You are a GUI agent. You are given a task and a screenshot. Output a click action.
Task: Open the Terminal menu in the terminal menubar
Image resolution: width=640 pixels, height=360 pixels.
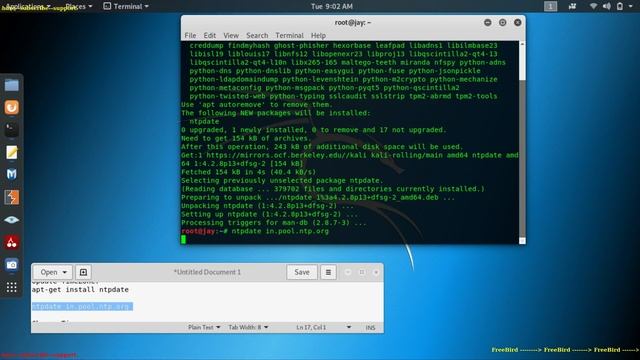tap(289, 36)
